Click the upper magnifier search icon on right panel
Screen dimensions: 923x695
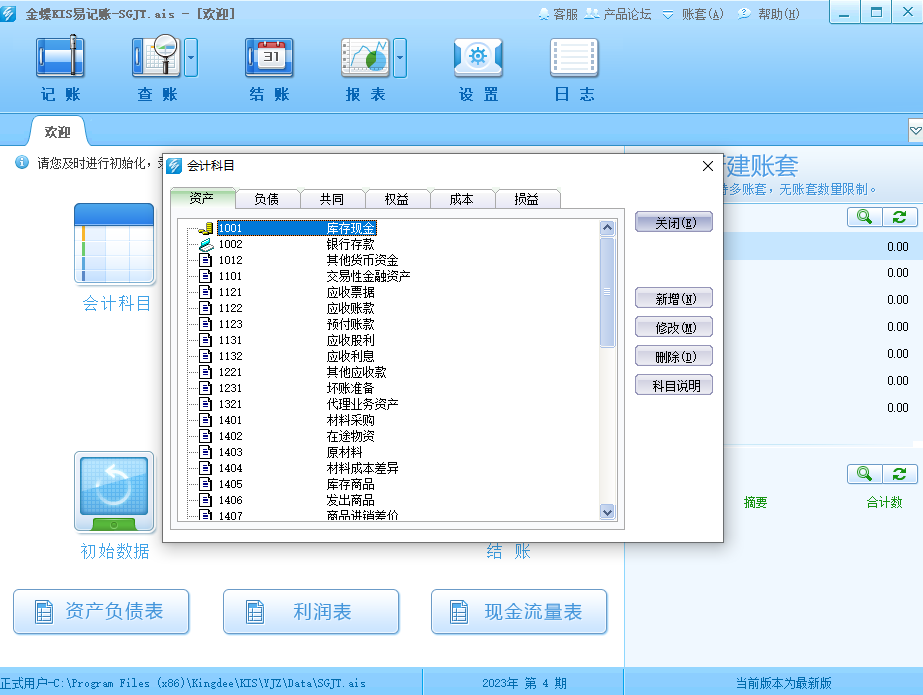click(x=864, y=217)
